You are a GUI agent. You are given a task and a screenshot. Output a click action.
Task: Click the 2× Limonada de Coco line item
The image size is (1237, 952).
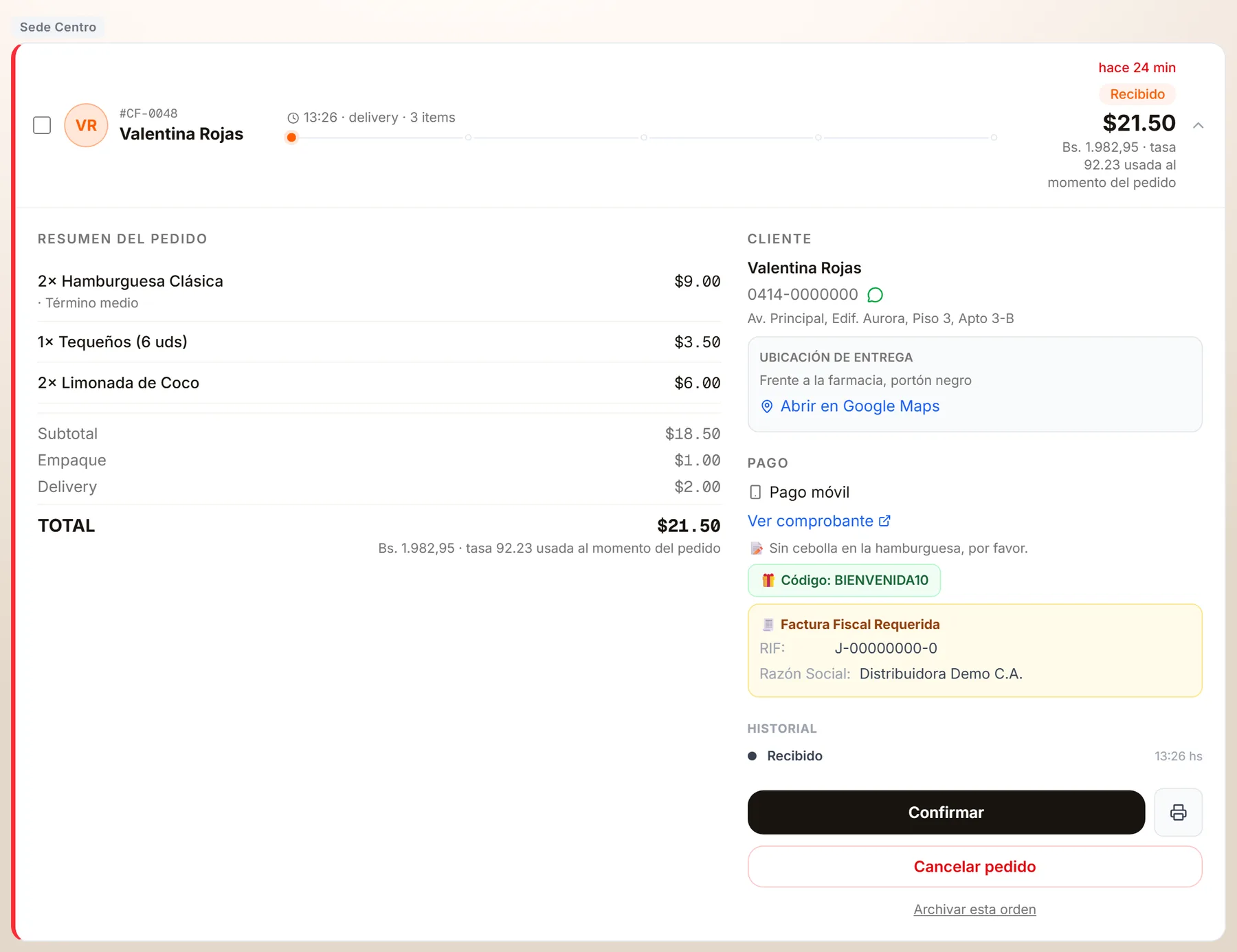click(379, 383)
